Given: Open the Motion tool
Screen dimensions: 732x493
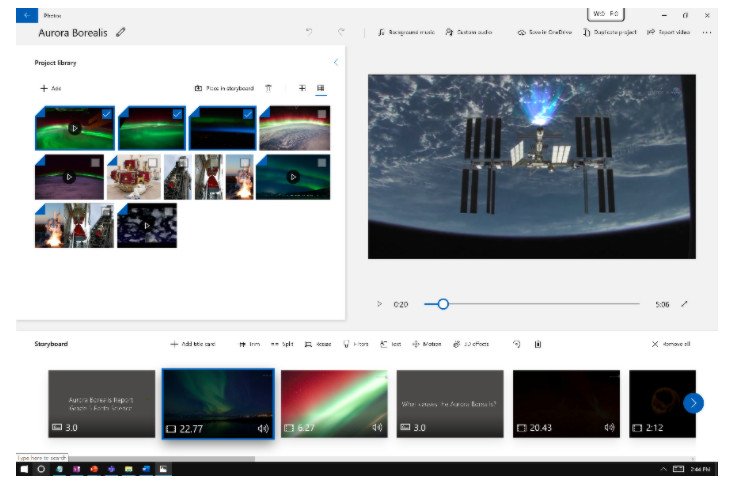Looking at the screenshot, I should [427, 344].
